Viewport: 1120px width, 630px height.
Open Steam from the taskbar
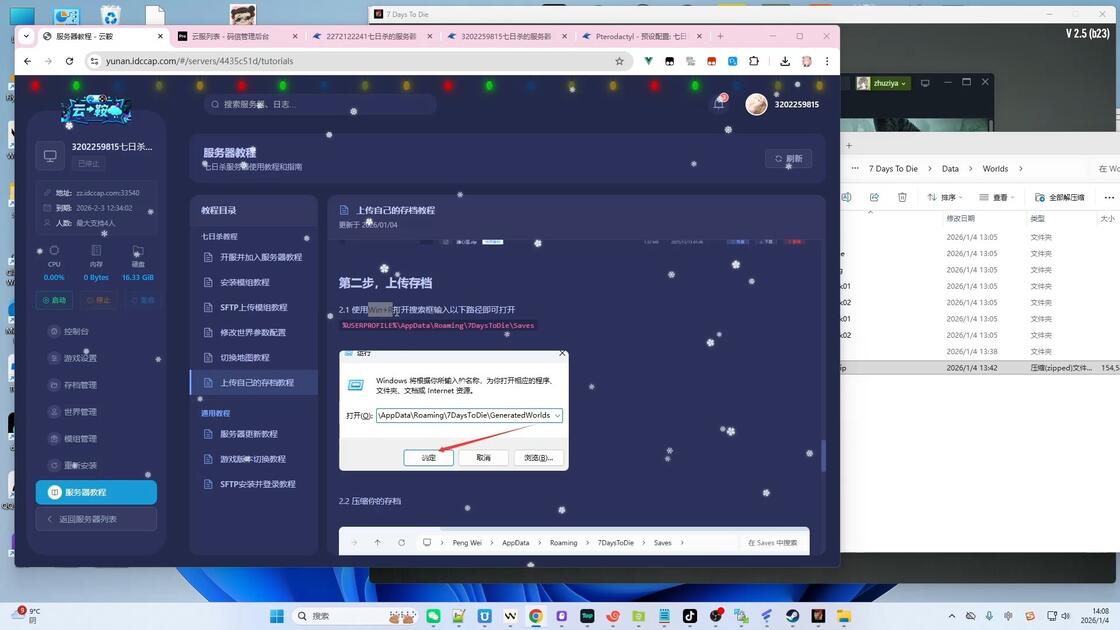(x=792, y=616)
